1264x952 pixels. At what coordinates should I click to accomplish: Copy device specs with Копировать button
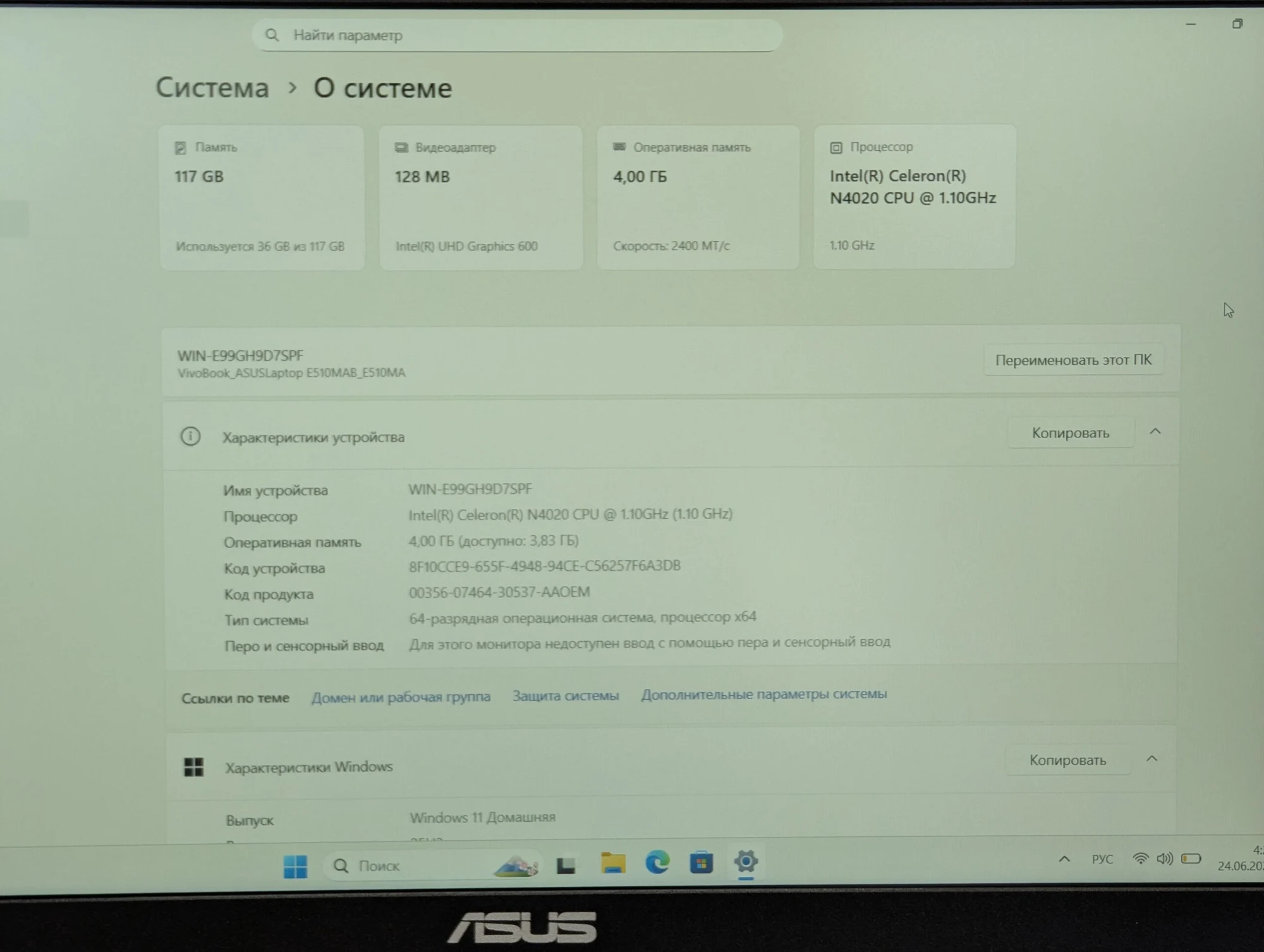point(1070,433)
